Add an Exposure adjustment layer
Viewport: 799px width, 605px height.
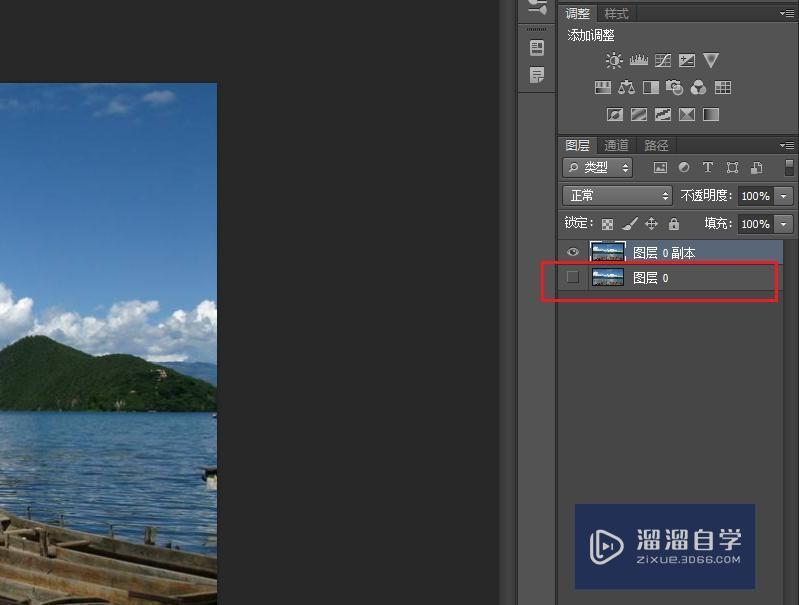(x=686, y=61)
